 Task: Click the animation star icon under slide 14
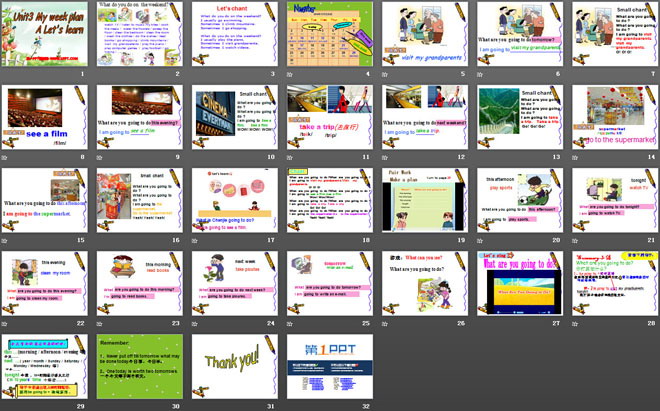click(575, 157)
